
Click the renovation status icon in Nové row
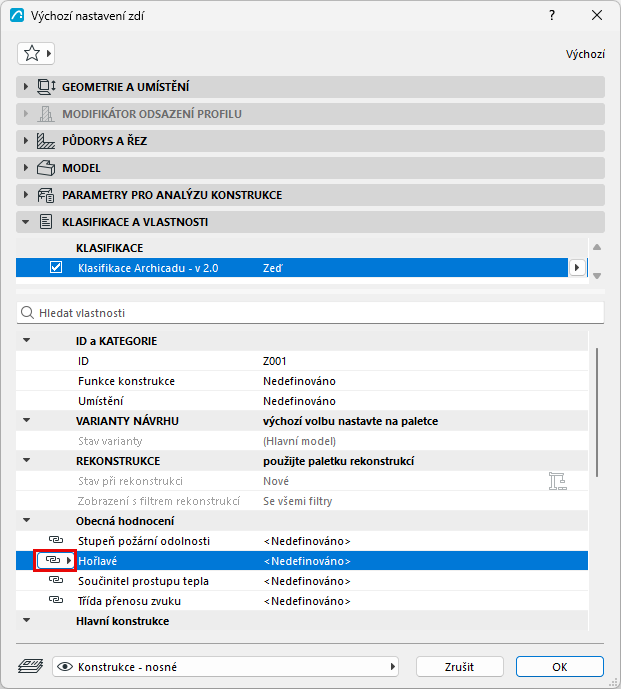pyautogui.click(x=557, y=481)
